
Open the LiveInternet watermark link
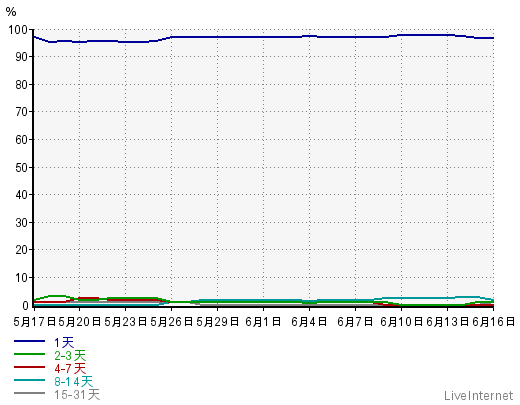point(478,396)
